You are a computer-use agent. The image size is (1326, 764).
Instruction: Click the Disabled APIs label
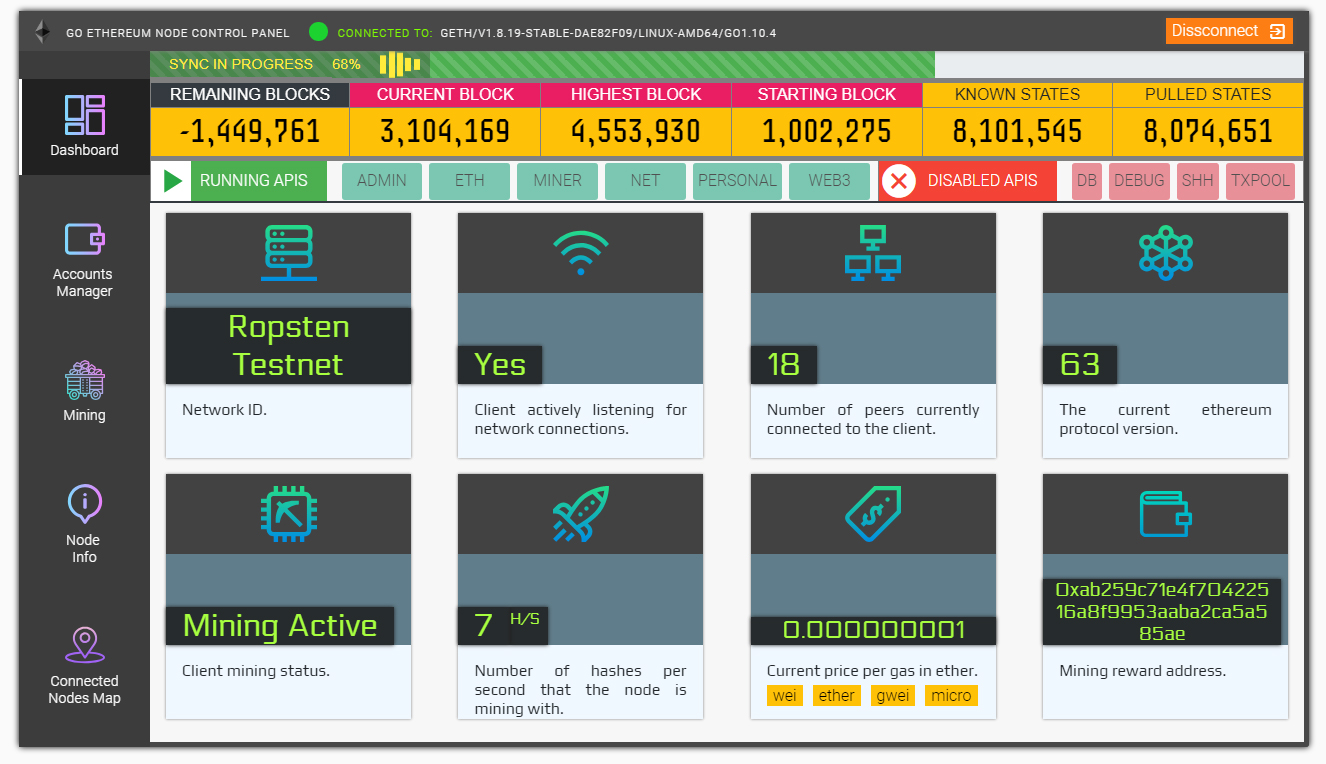(983, 181)
